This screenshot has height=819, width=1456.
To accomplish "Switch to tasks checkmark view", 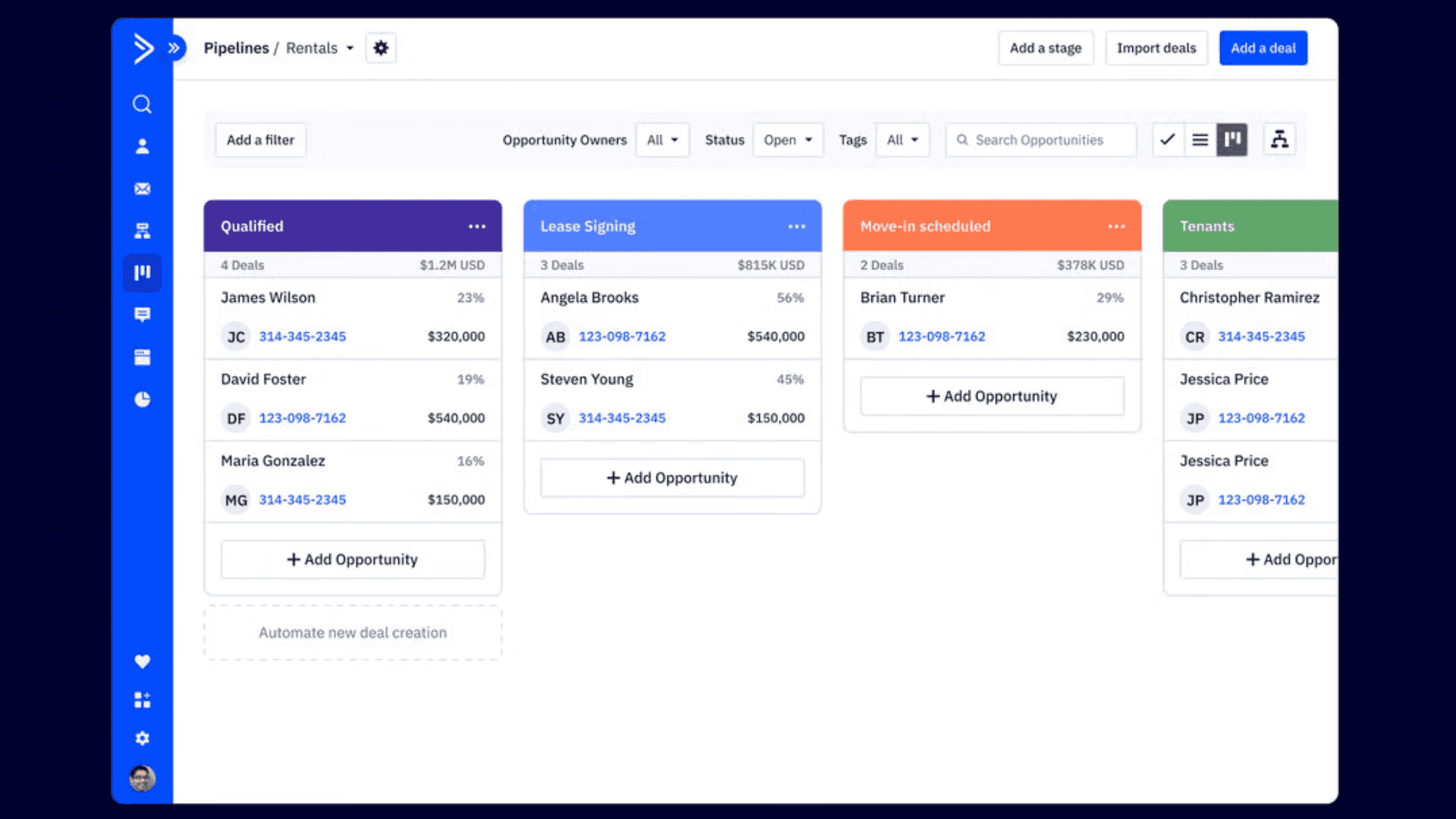I will (1168, 140).
